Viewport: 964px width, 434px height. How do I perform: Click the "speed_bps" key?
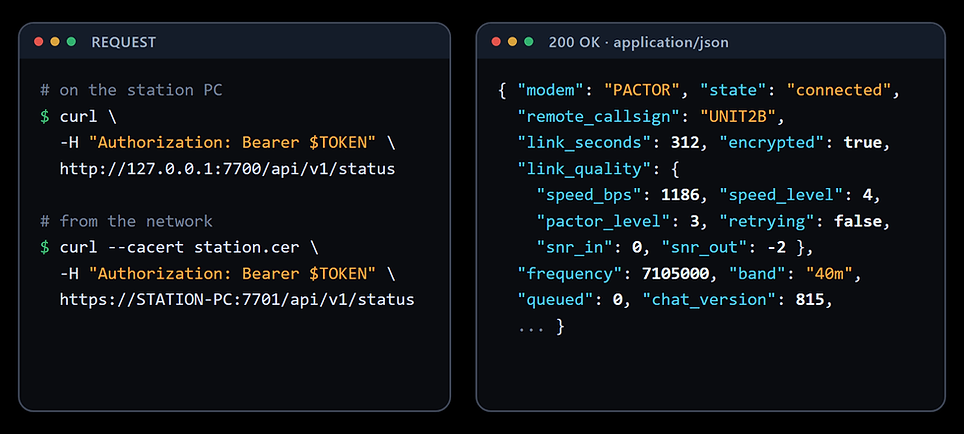(x=588, y=195)
